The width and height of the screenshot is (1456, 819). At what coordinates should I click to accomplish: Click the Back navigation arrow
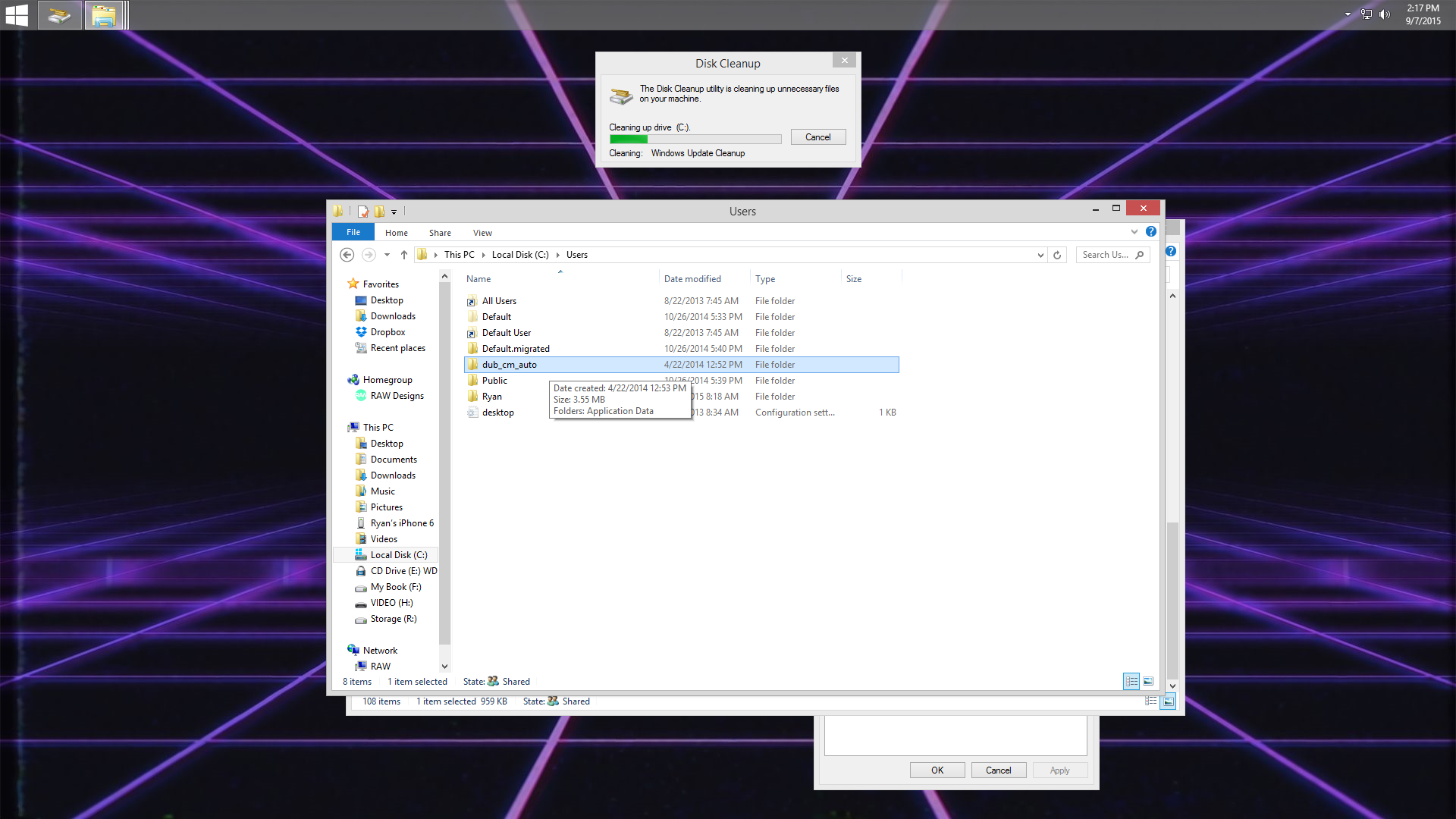point(347,255)
